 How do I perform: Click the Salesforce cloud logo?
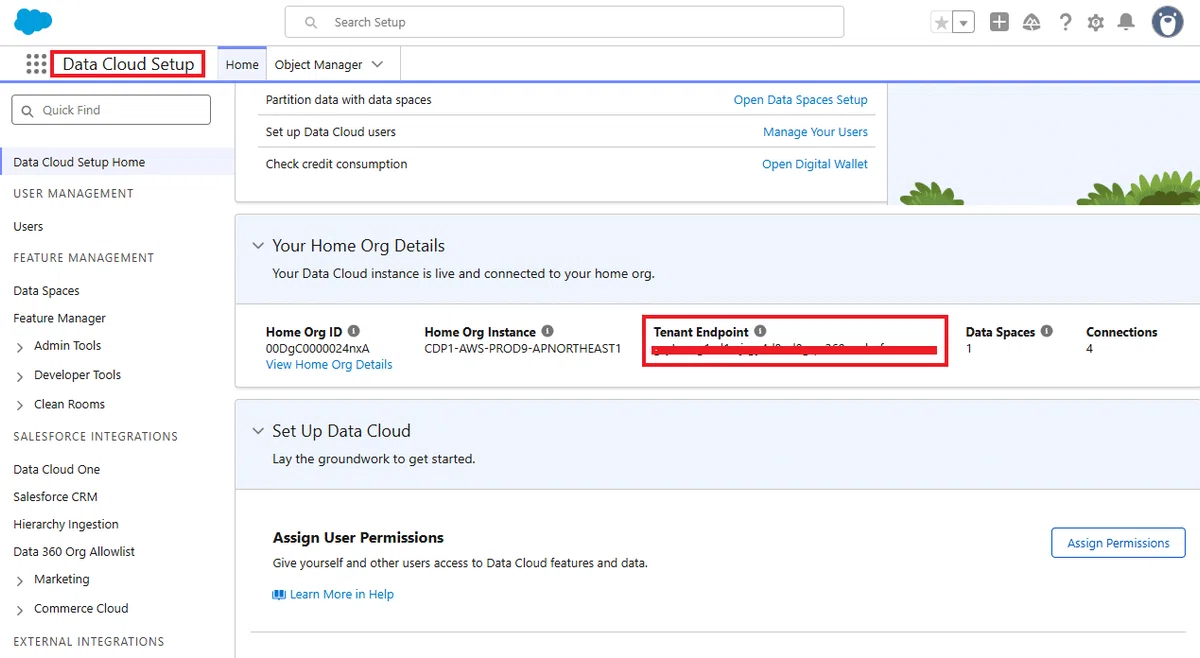click(x=33, y=21)
